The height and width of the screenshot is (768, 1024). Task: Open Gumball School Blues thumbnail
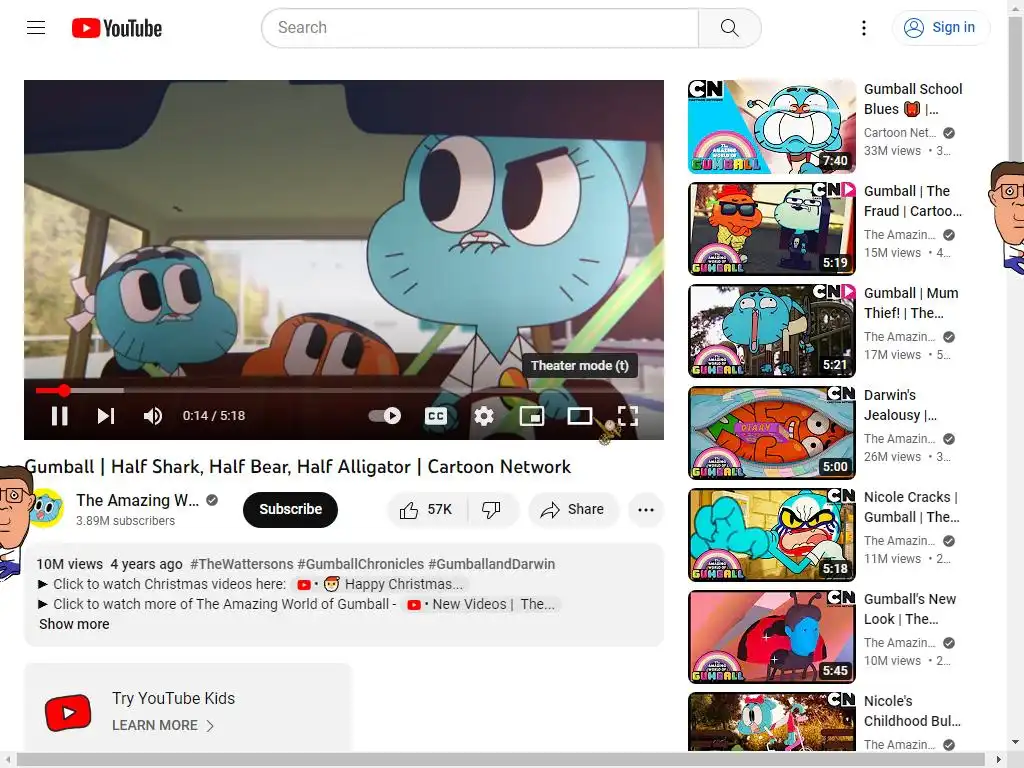[772, 127]
